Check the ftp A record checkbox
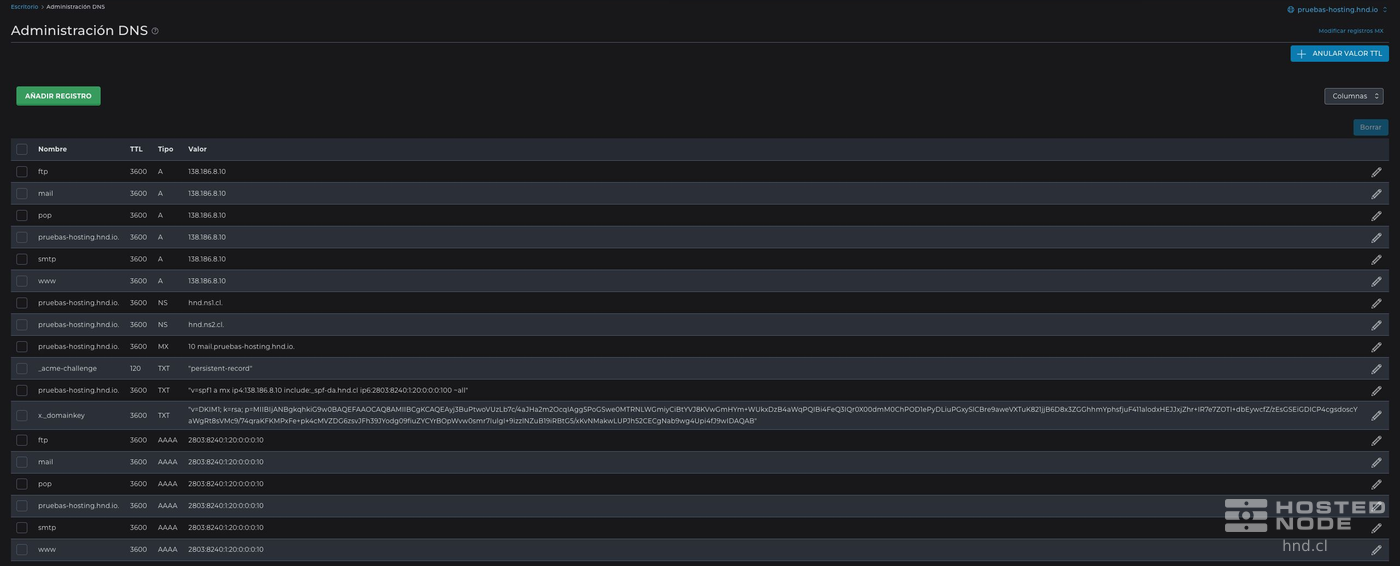The height and width of the screenshot is (566, 1400). pyautogui.click(x=22, y=171)
